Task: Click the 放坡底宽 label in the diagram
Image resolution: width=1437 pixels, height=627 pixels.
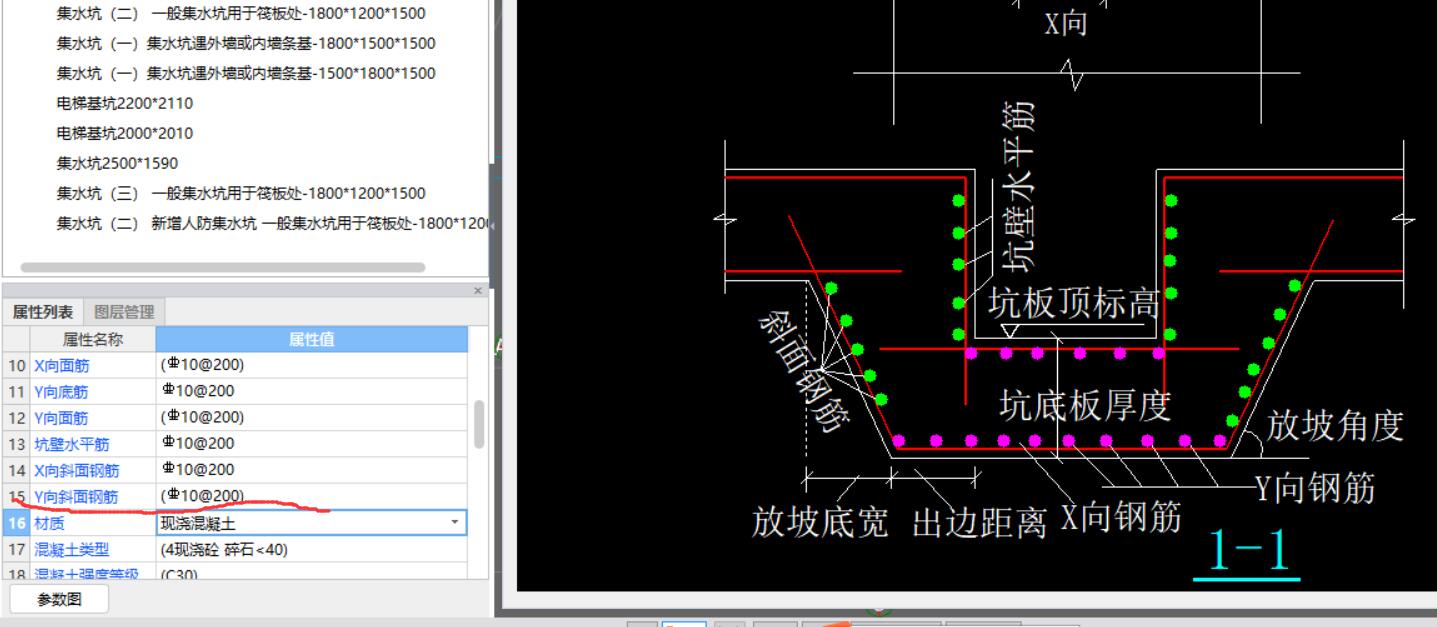Action: [x=820, y=521]
